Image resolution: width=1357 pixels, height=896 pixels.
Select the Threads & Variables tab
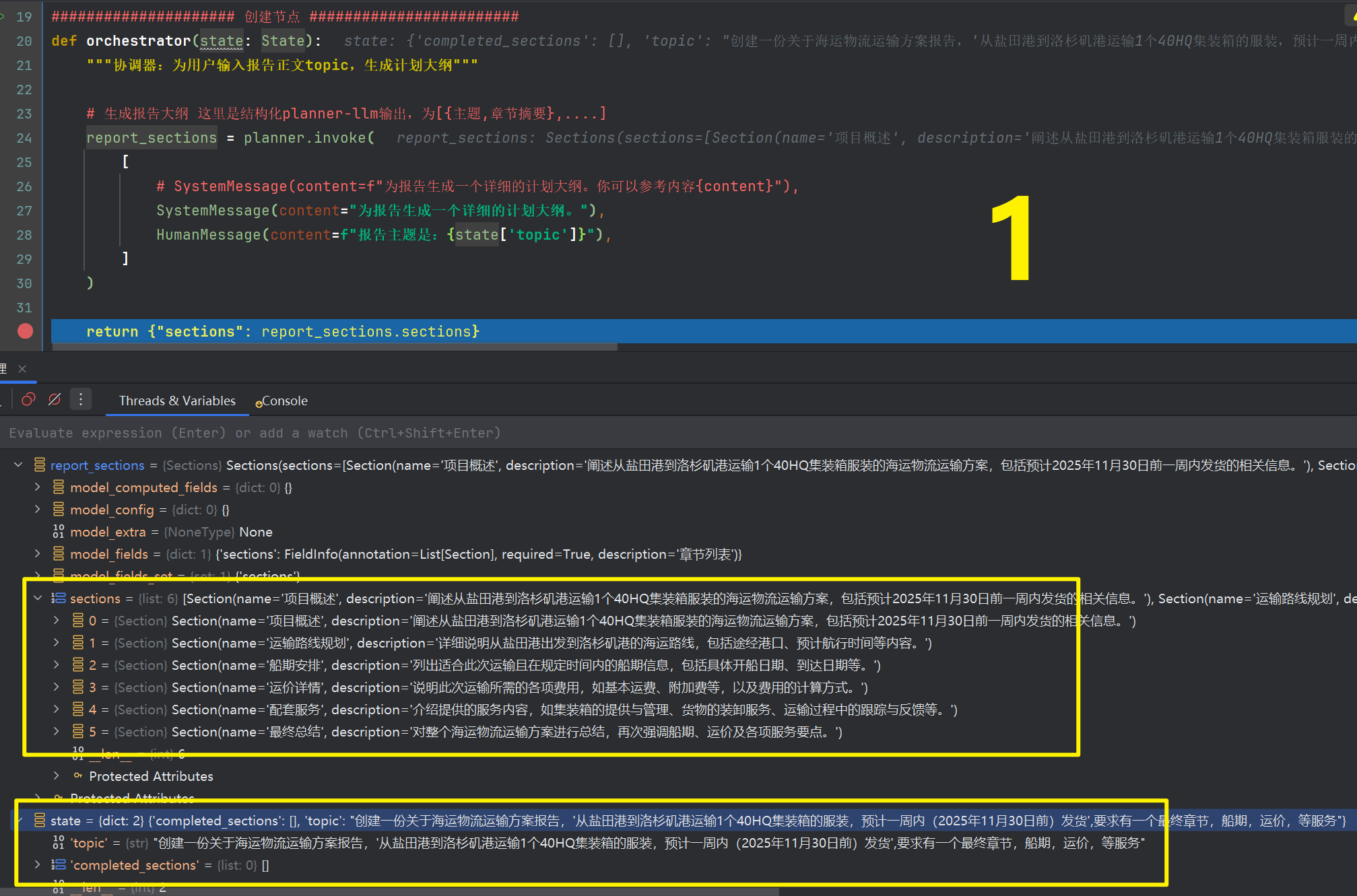pyautogui.click(x=177, y=401)
